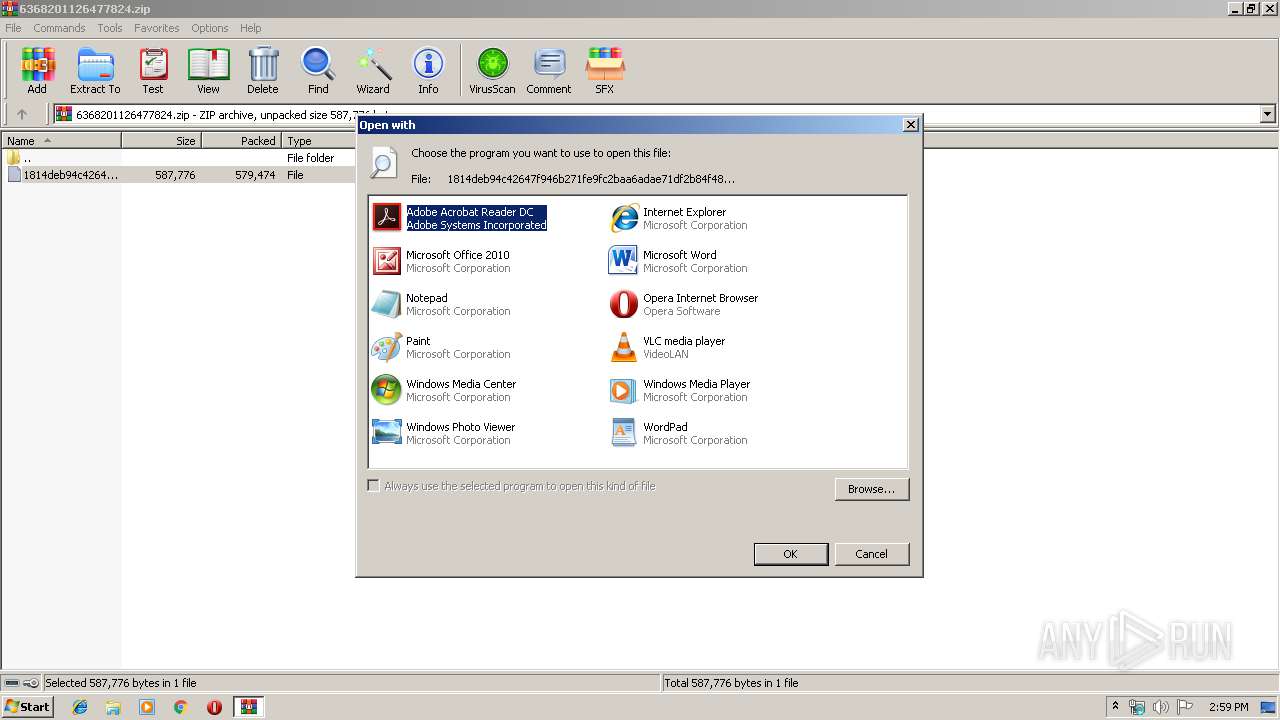Open the Comment toolbar icon
Image resolution: width=1280 pixels, height=720 pixels.
tap(549, 70)
